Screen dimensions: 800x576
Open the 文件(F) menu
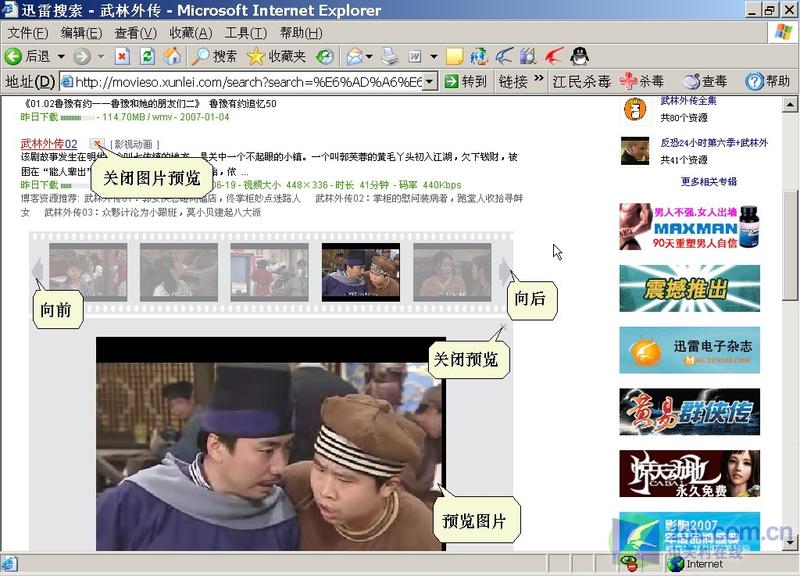[x=28, y=33]
